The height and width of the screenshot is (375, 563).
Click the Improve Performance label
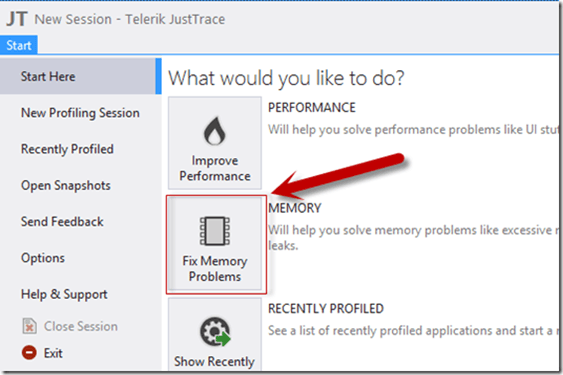215,168
